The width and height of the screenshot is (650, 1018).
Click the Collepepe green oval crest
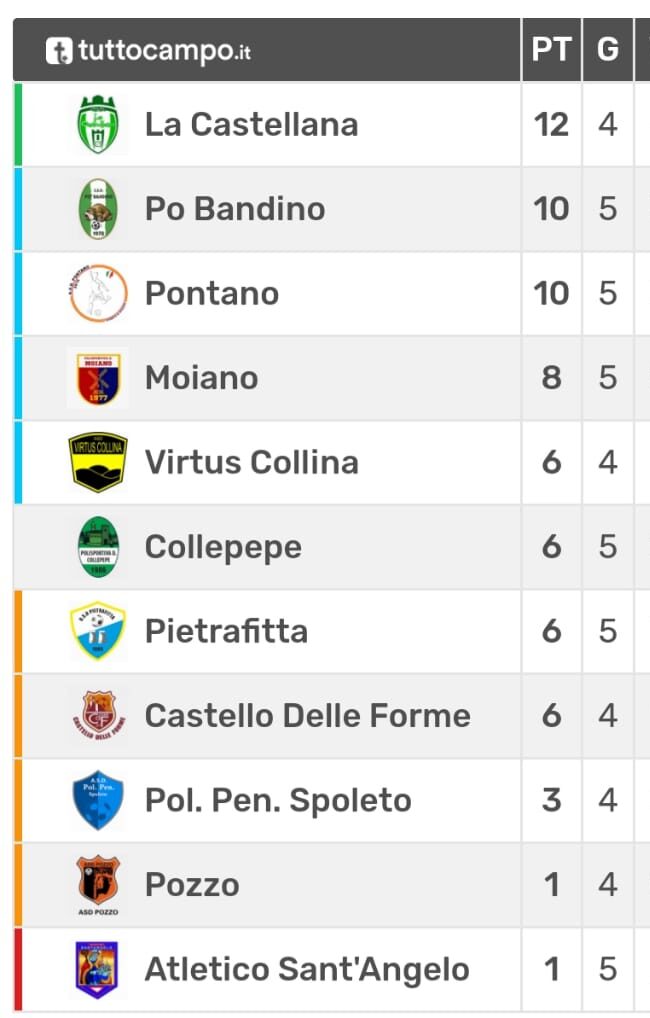(x=98, y=547)
